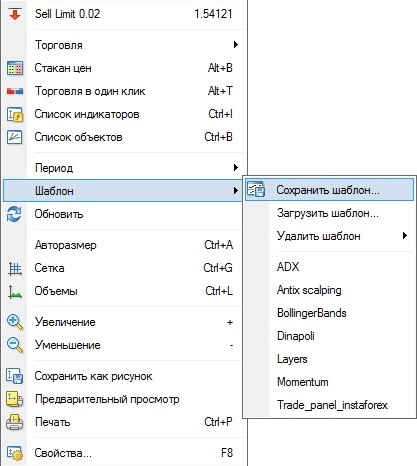This screenshot has width=417, height=466.
Task: Expand the Удалить шаблон submenu arrow
Action: [405, 236]
